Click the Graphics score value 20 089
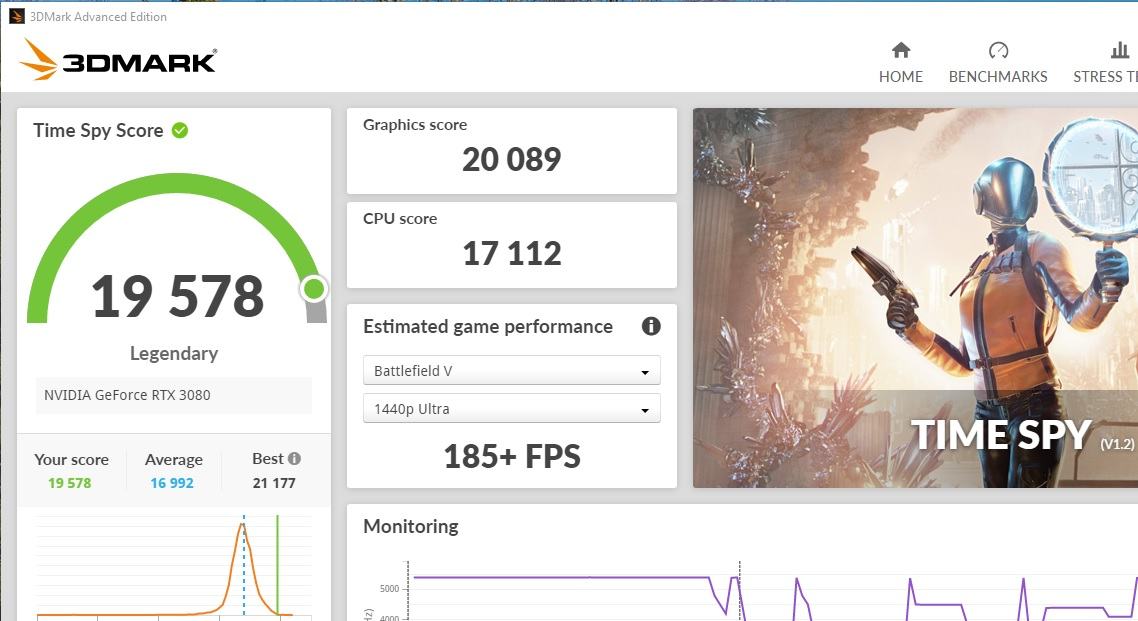This screenshot has height=621, width=1138. click(x=512, y=160)
